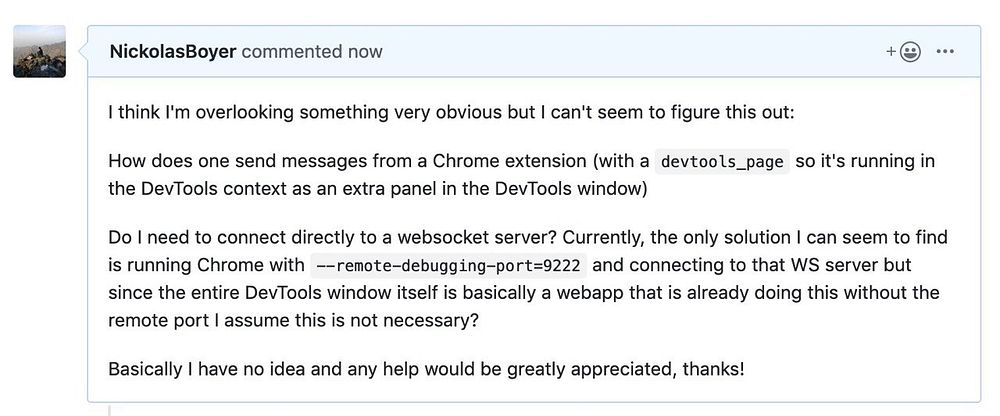Click the --remote-debugging-port=9222 code snippet

[448, 266]
